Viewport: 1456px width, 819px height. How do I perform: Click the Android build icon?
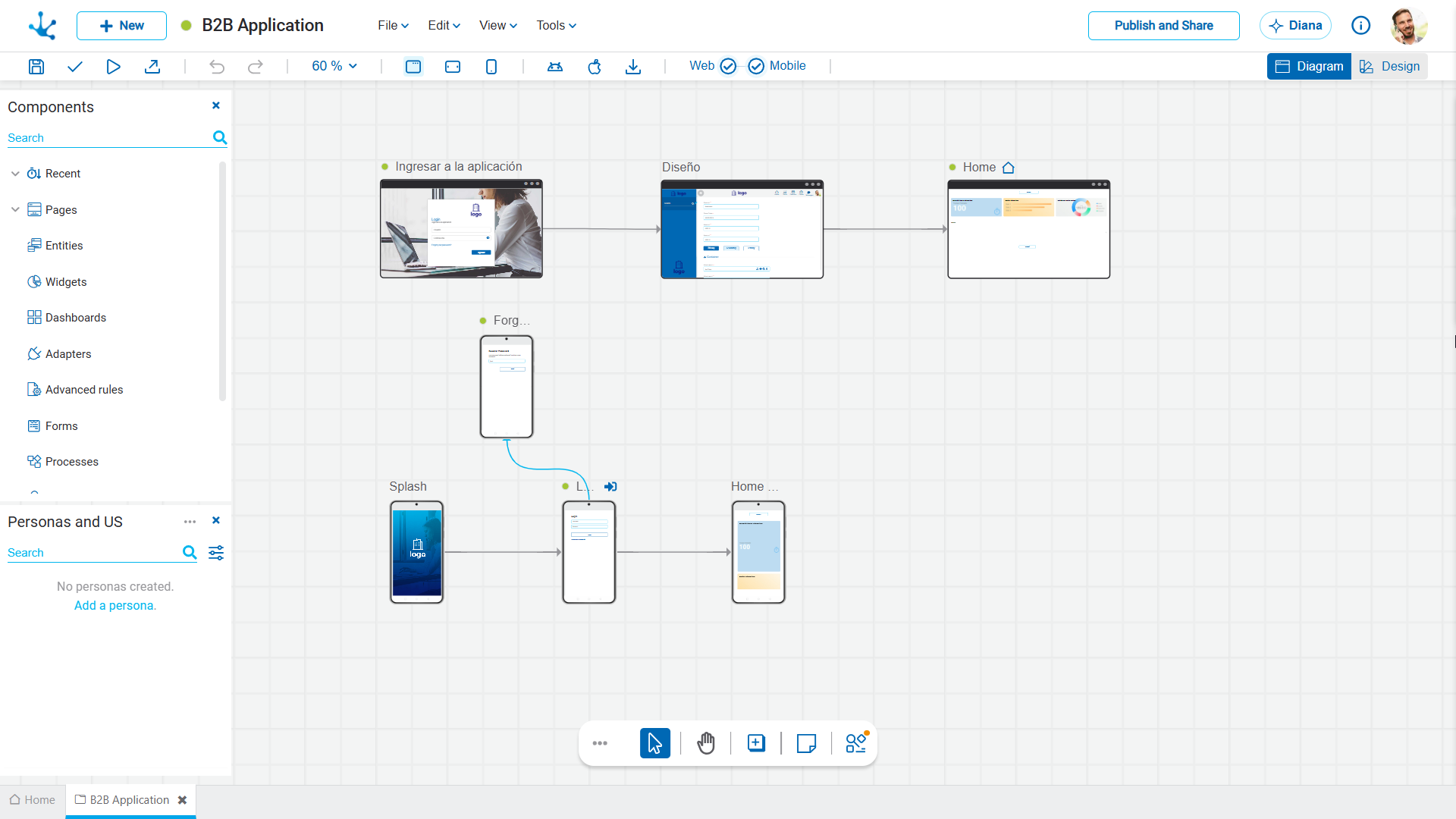pyautogui.click(x=555, y=67)
